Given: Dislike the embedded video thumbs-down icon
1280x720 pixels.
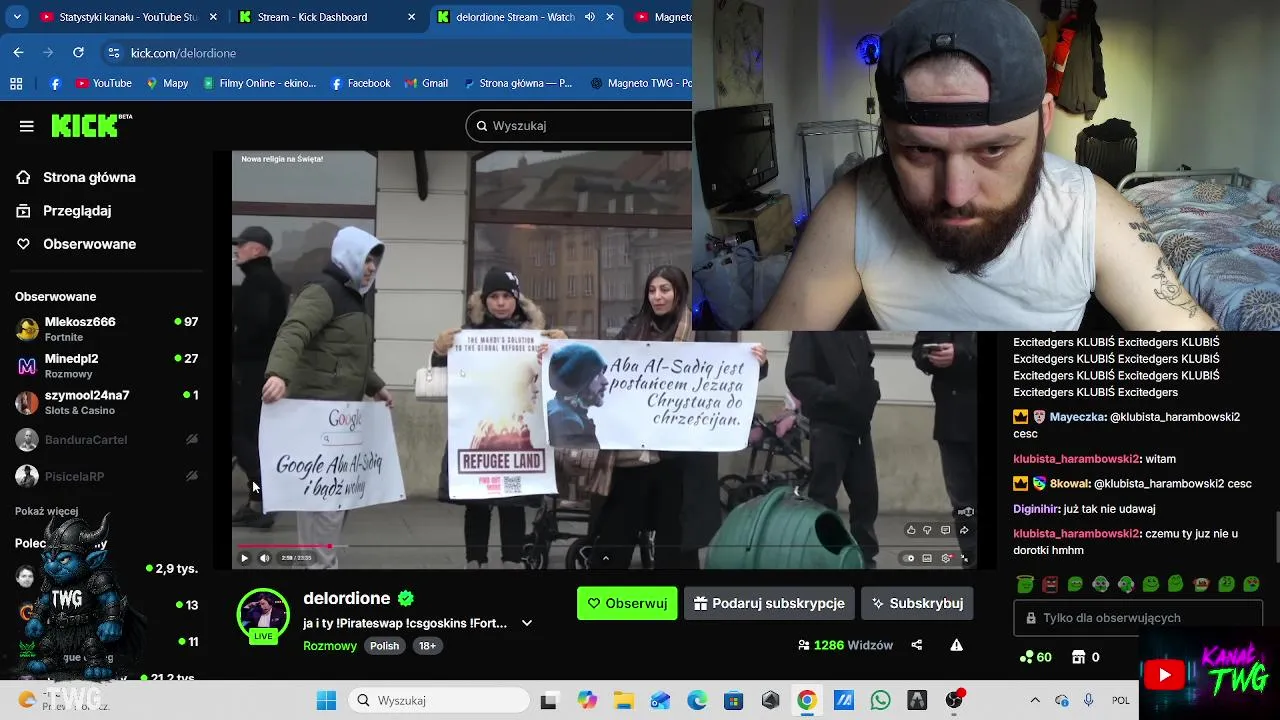Looking at the screenshot, I should (928, 530).
